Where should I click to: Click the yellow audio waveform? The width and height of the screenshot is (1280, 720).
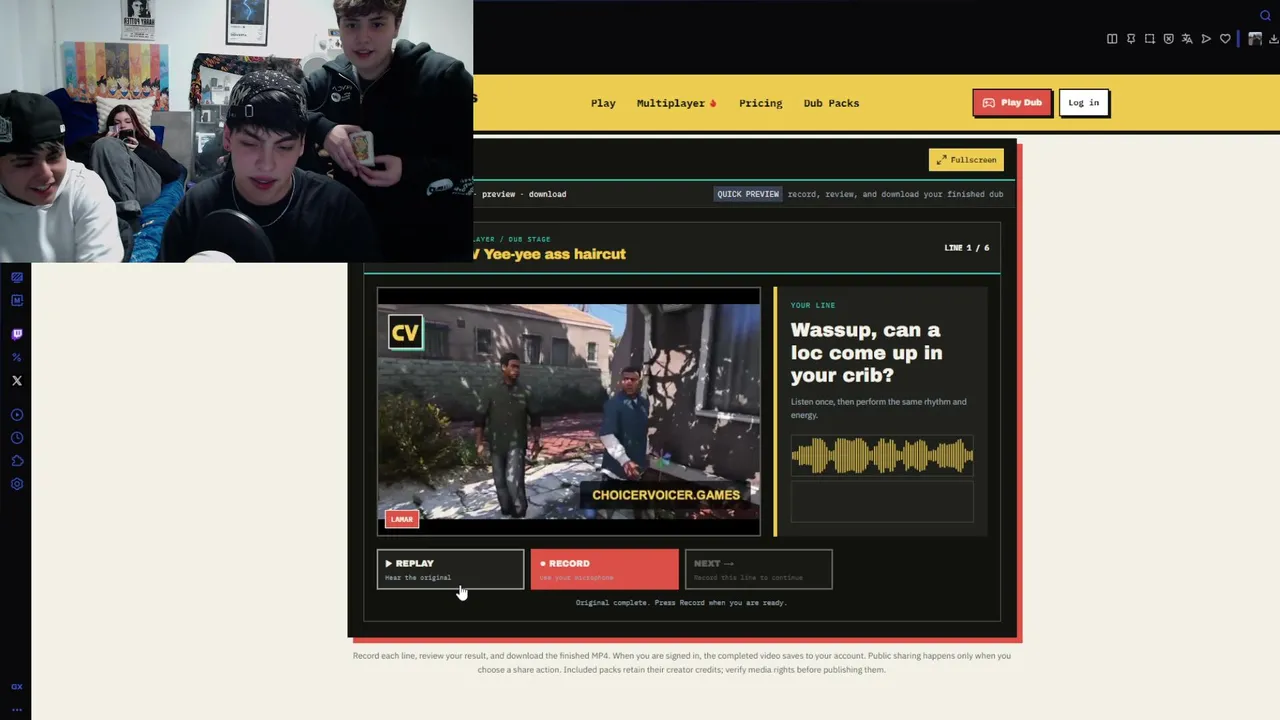[882, 456]
